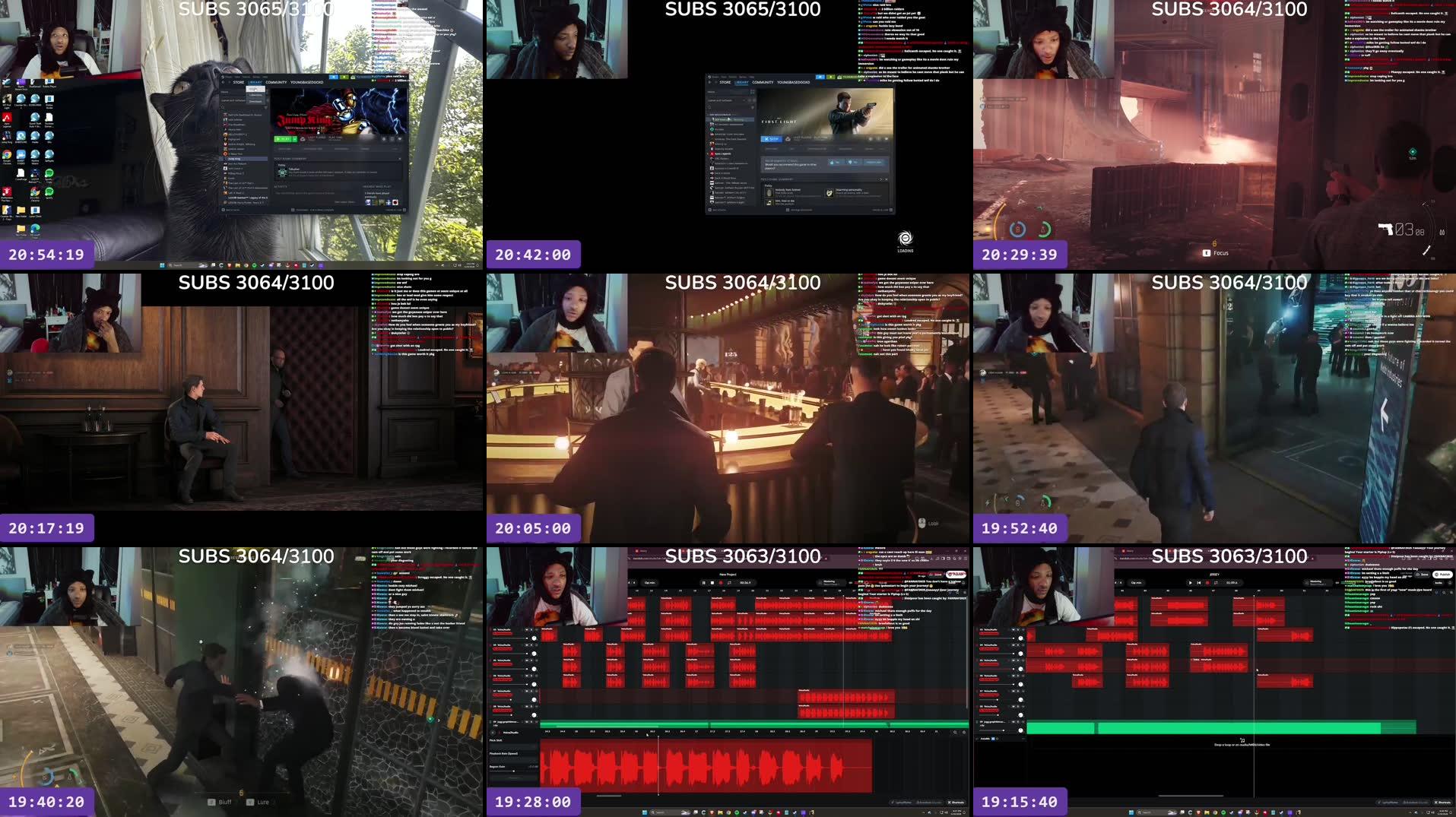Pause playback in 19:28:00 frame DAW transport

pyautogui.click(x=704, y=583)
